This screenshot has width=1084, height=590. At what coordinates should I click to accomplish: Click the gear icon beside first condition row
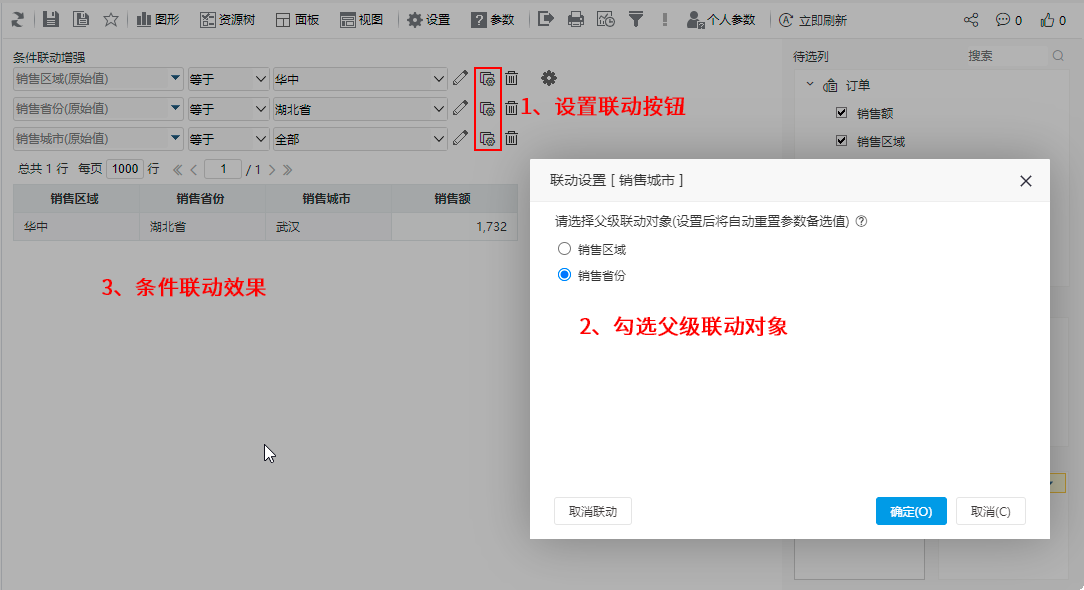coord(549,78)
